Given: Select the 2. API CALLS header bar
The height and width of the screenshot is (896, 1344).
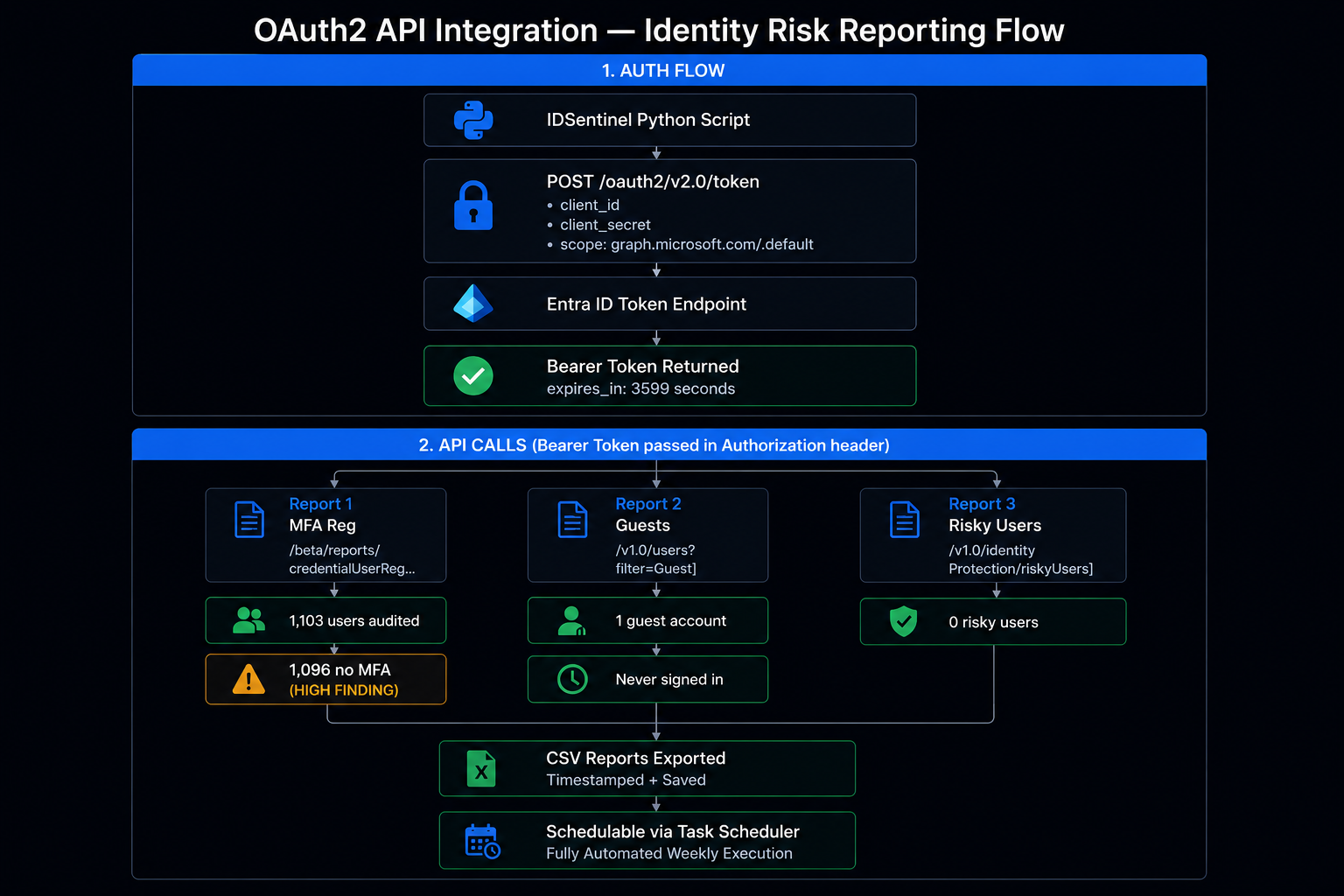Looking at the screenshot, I should [x=669, y=444].
